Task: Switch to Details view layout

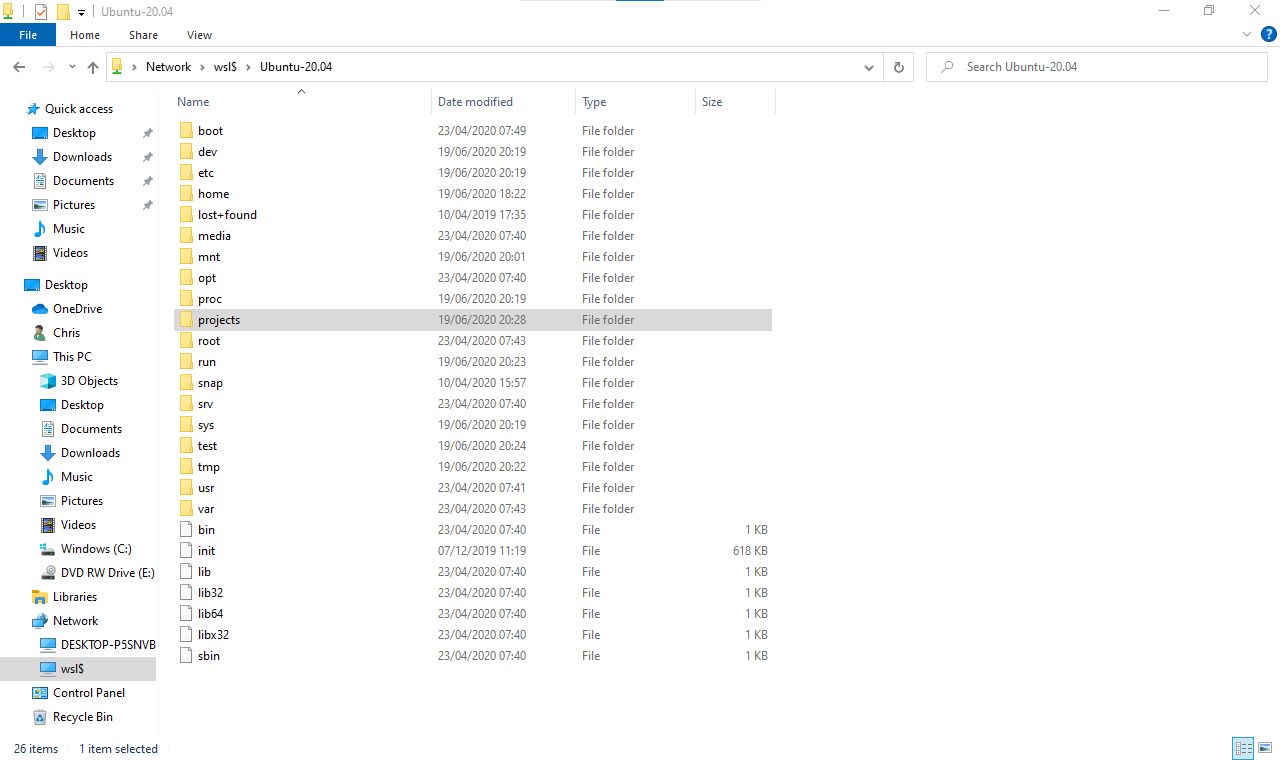Action: [1243, 748]
